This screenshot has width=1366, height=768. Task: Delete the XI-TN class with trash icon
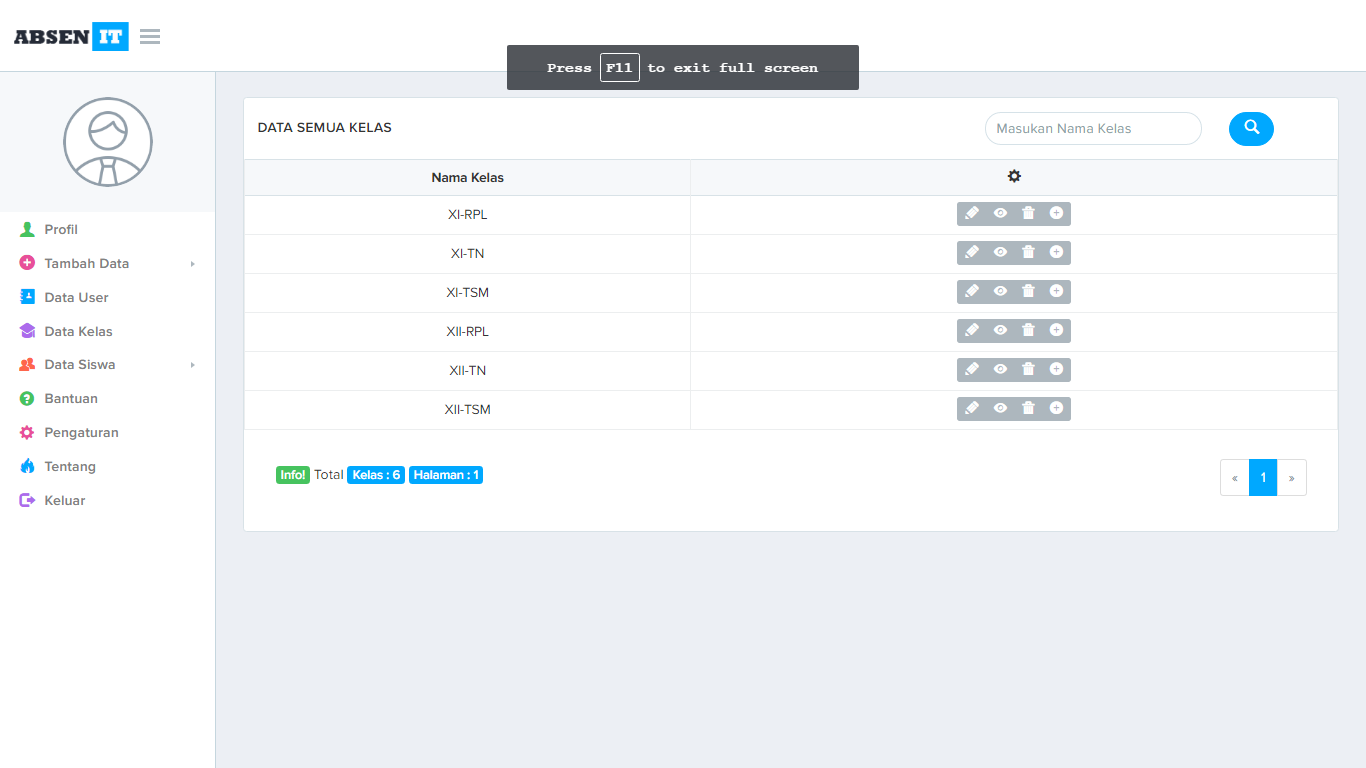[1028, 252]
